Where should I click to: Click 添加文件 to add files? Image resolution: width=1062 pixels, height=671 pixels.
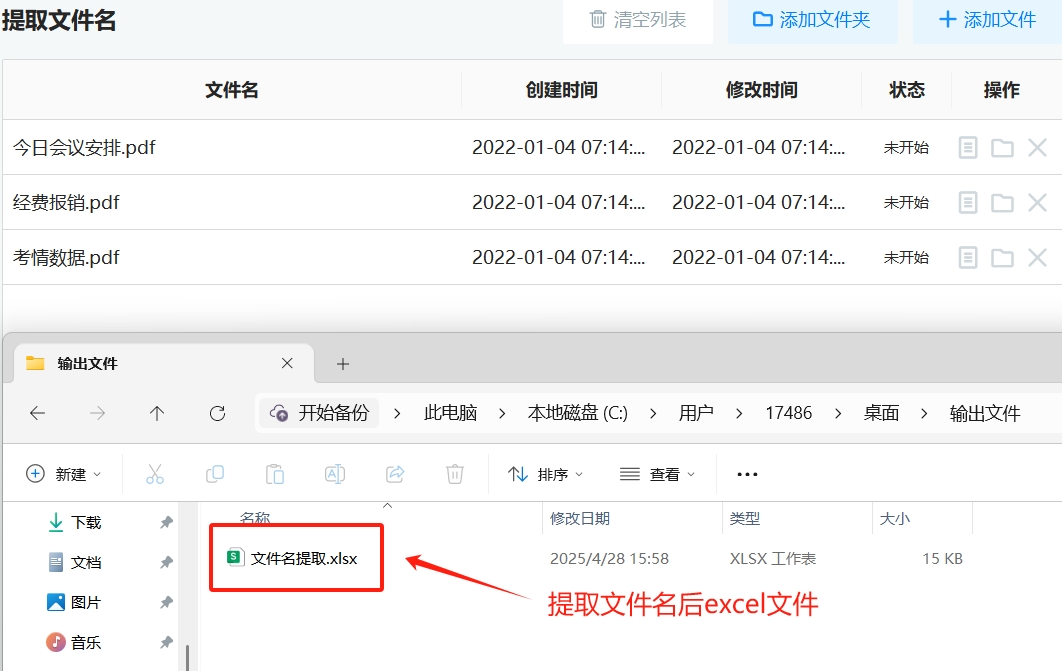coord(987,20)
